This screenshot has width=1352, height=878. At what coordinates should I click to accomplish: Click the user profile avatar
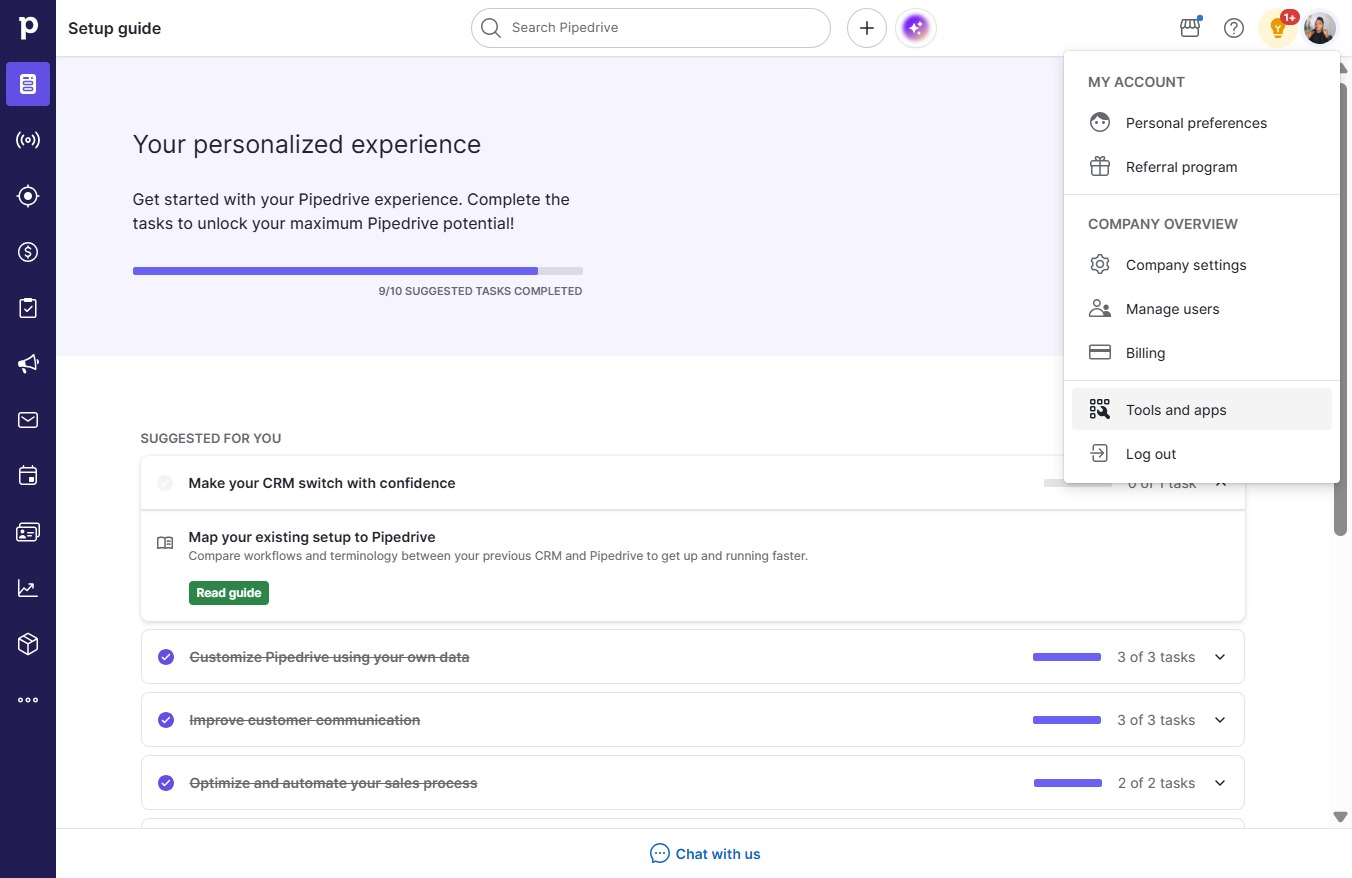pos(1320,28)
